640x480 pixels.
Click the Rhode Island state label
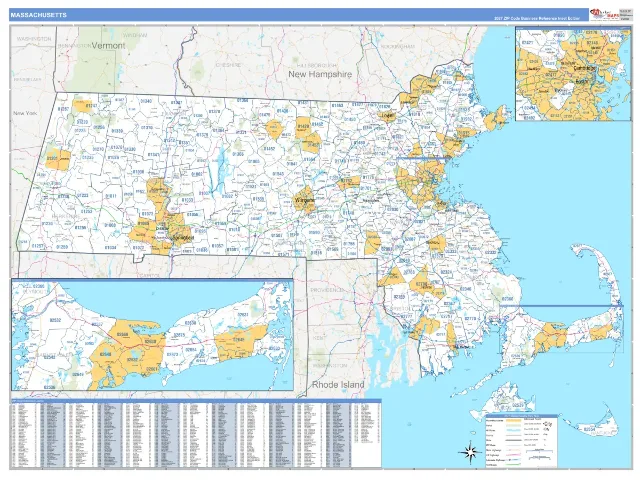click(x=338, y=384)
